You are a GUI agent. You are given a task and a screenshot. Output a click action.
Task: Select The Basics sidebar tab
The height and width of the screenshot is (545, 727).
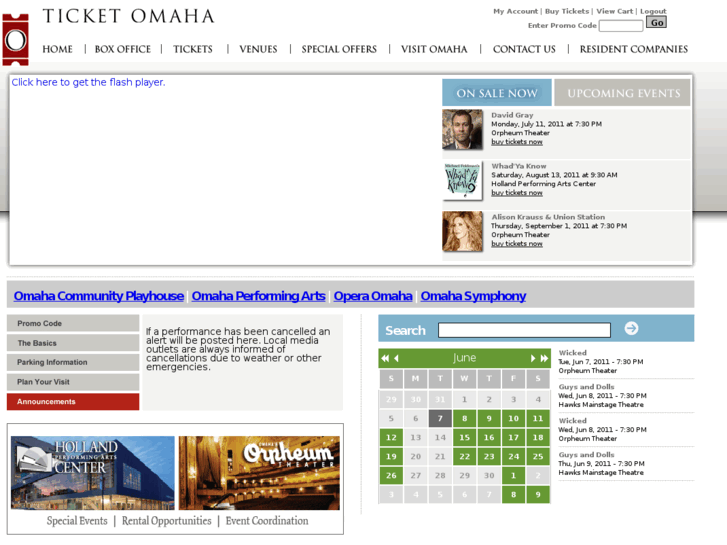73,343
